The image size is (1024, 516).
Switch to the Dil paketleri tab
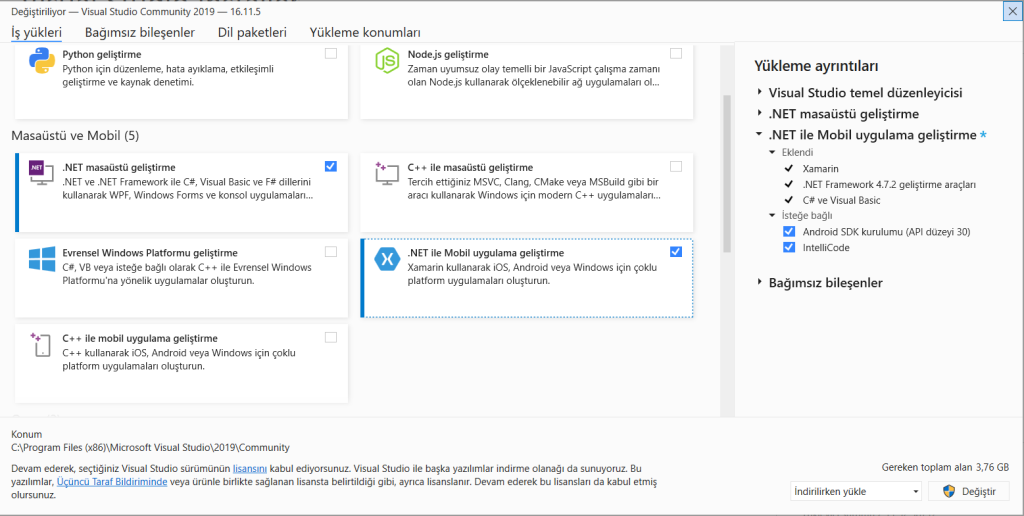tap(252, 33)
